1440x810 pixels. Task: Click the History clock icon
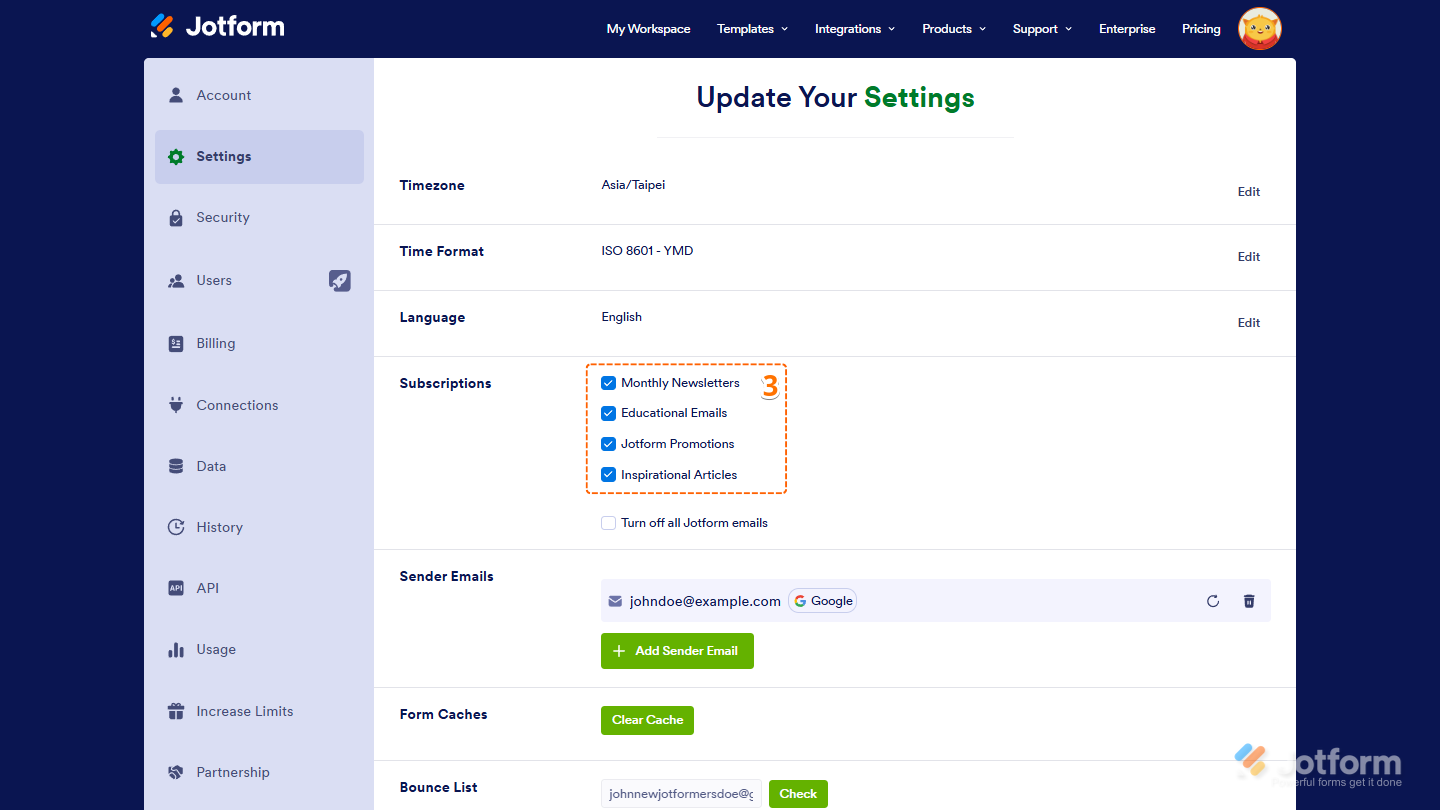tap(176, 527)
